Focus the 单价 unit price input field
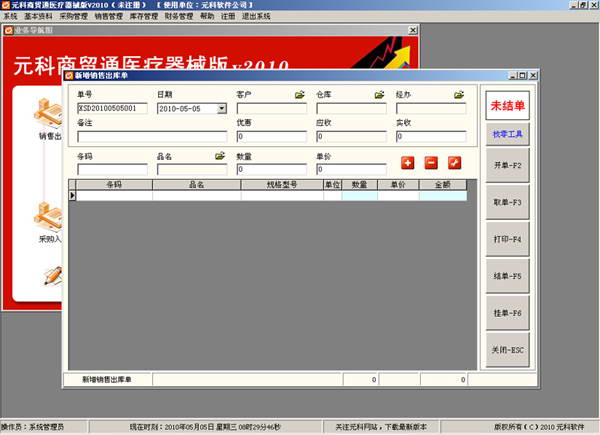The width and height of the screenshot is (600, 435). pyautogui.click(x=351, y=169)
